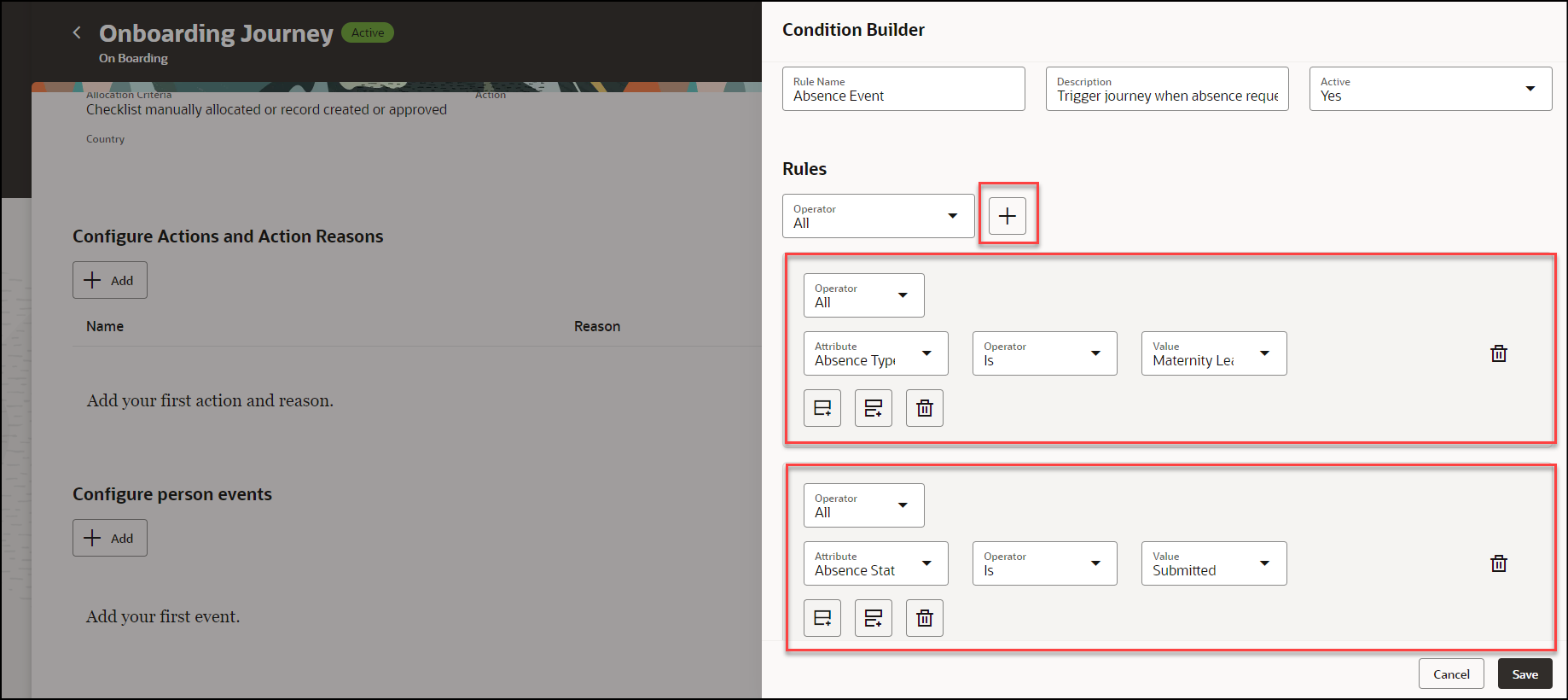Open the top-level Rules Operator All dropdown
This screenshot has height=700, width=1568.
point(878,216)
